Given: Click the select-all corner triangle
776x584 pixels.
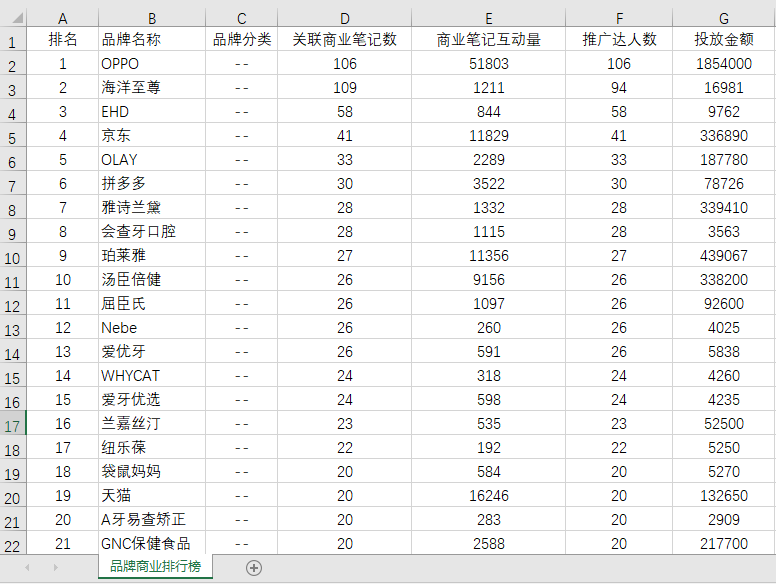Looking at the screenshot, I should tap(18, 18).
